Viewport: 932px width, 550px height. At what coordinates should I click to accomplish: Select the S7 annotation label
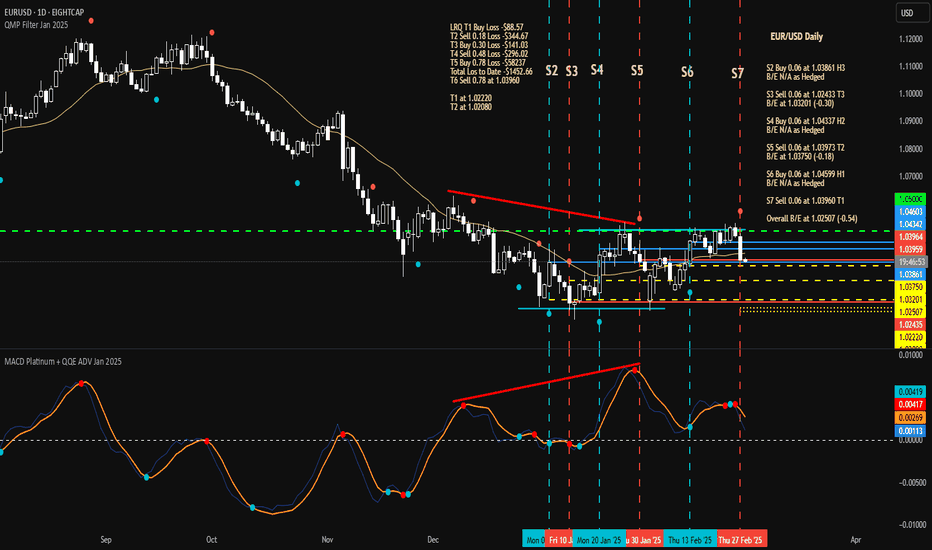[737, 73]
